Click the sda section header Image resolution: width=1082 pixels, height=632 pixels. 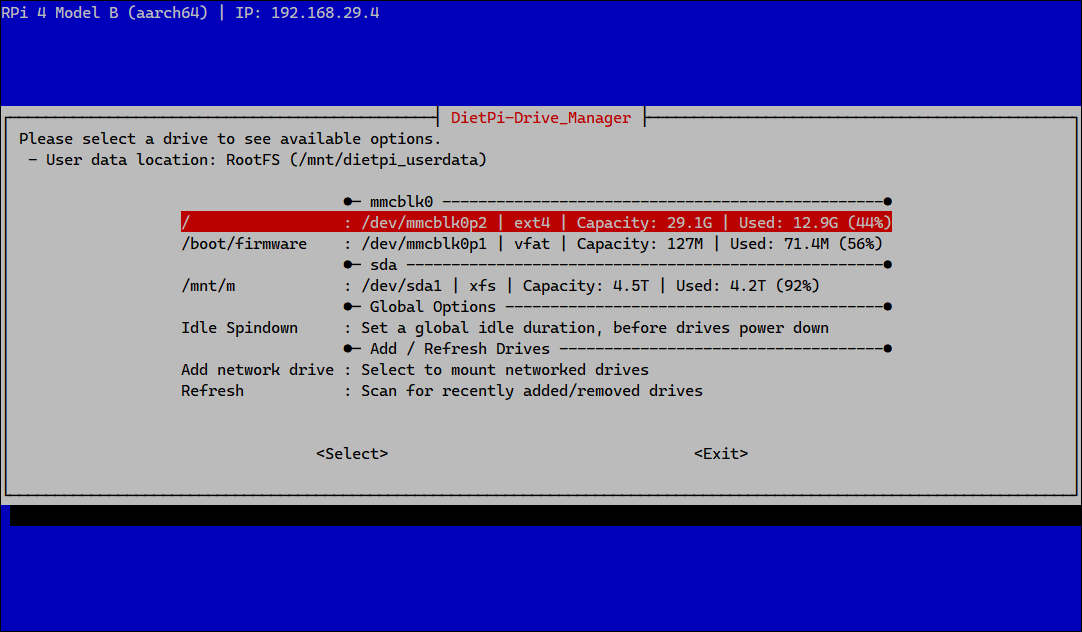(384, 265)
